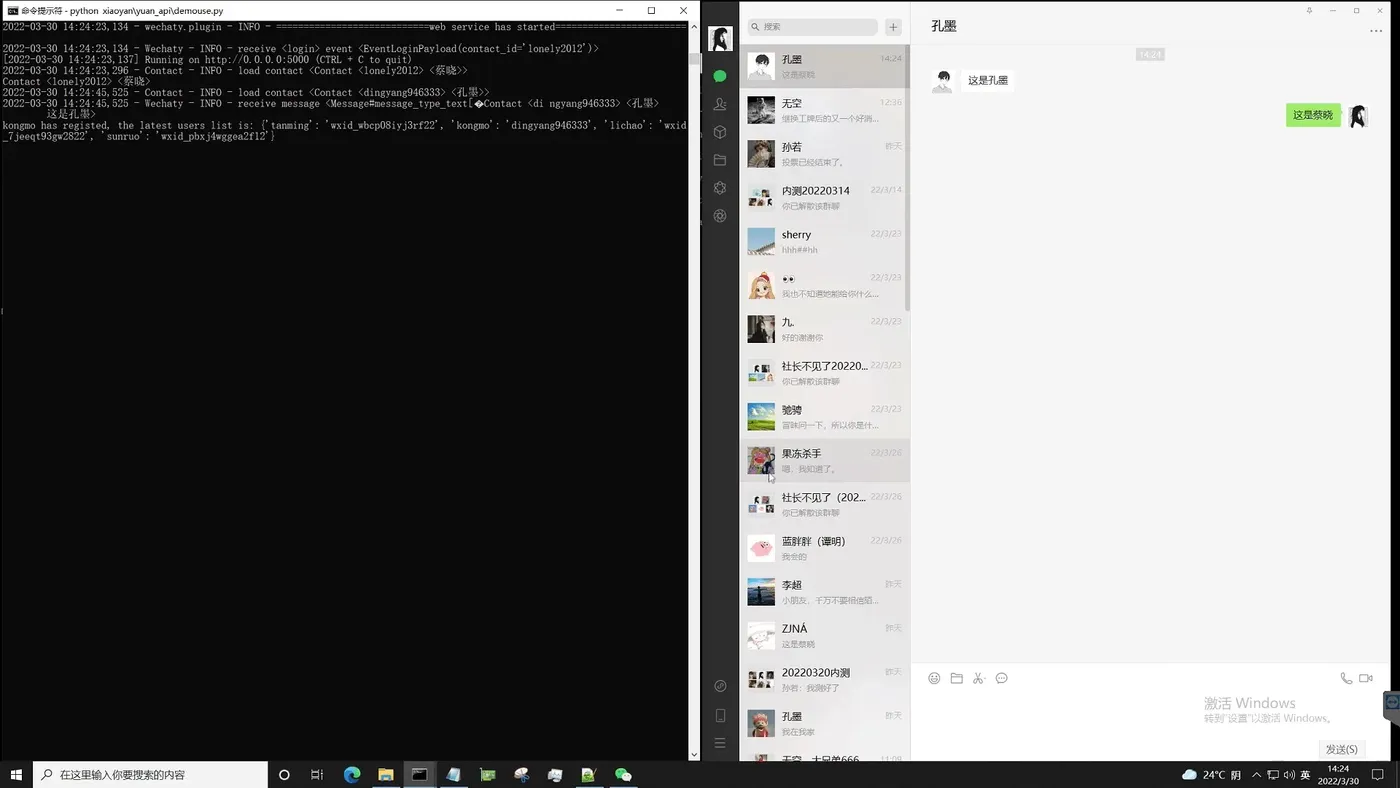Open the 九. conversation

pos(825,329)
